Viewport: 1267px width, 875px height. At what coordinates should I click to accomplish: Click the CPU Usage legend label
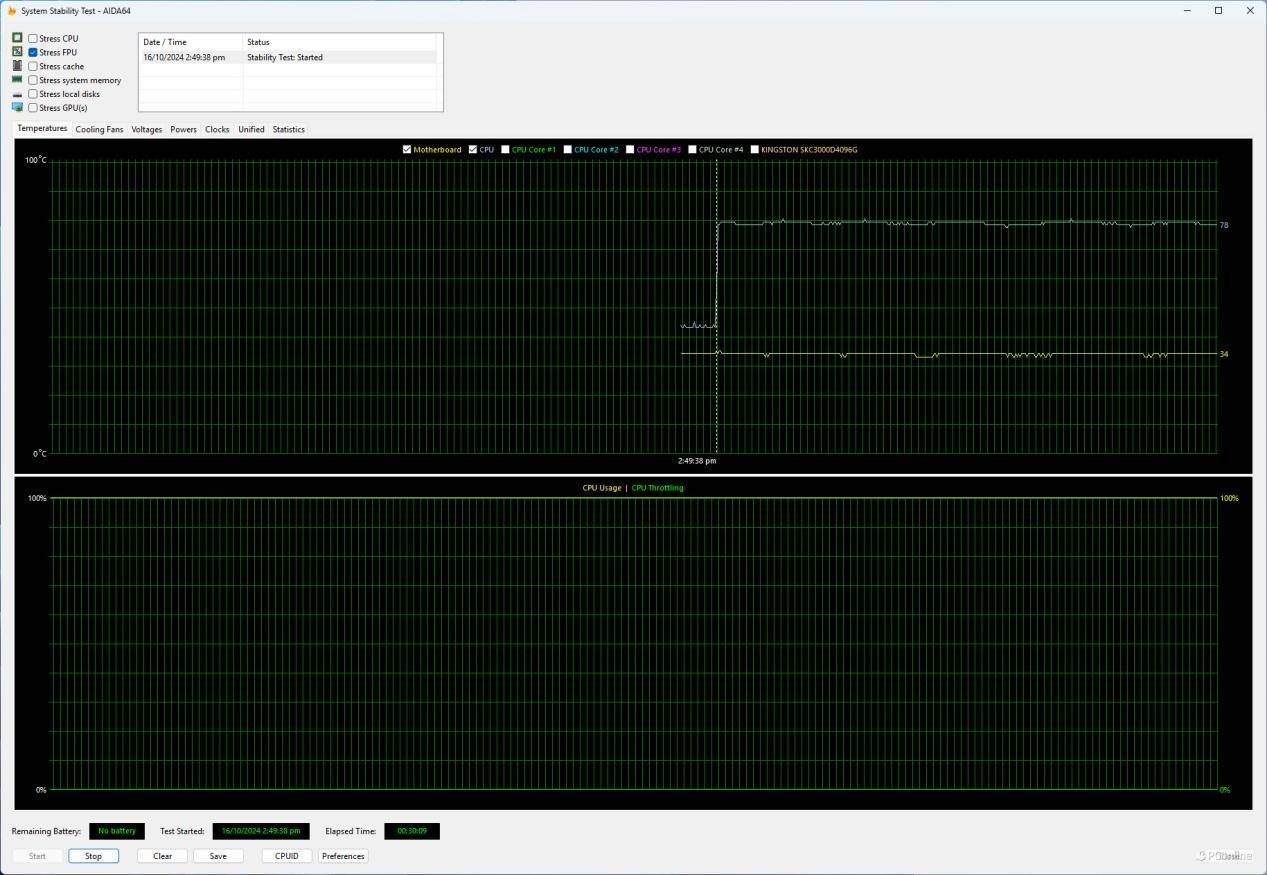[602, 488]
